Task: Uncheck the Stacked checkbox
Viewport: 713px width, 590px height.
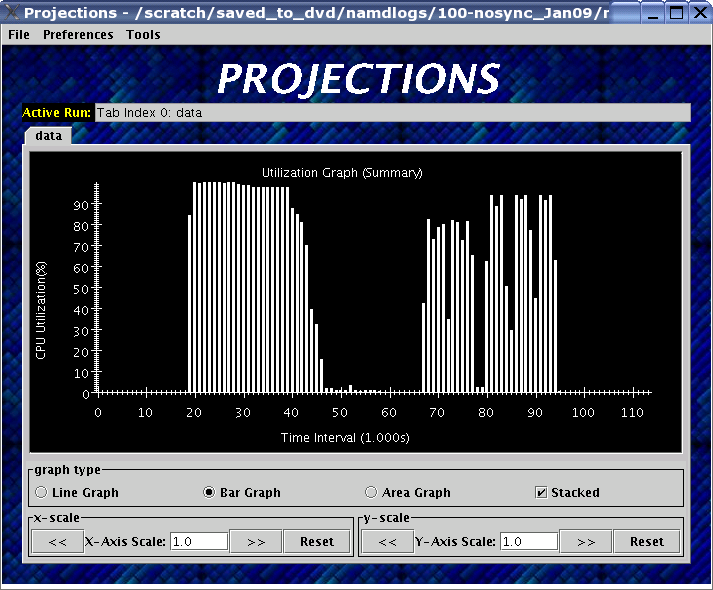Action: [x=541, y=492]
